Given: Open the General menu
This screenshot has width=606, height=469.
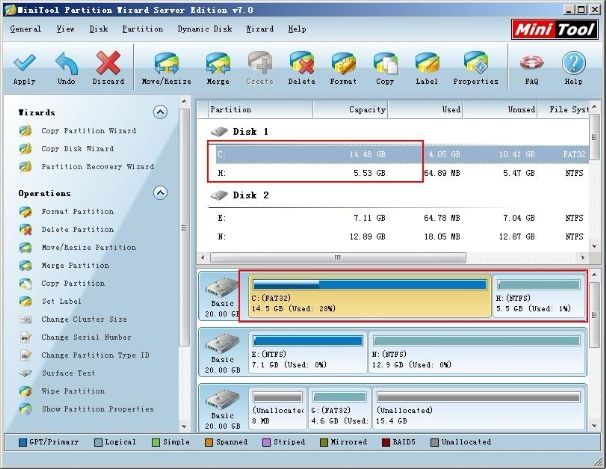Looking at the screenshot, I should pos(26,29).
